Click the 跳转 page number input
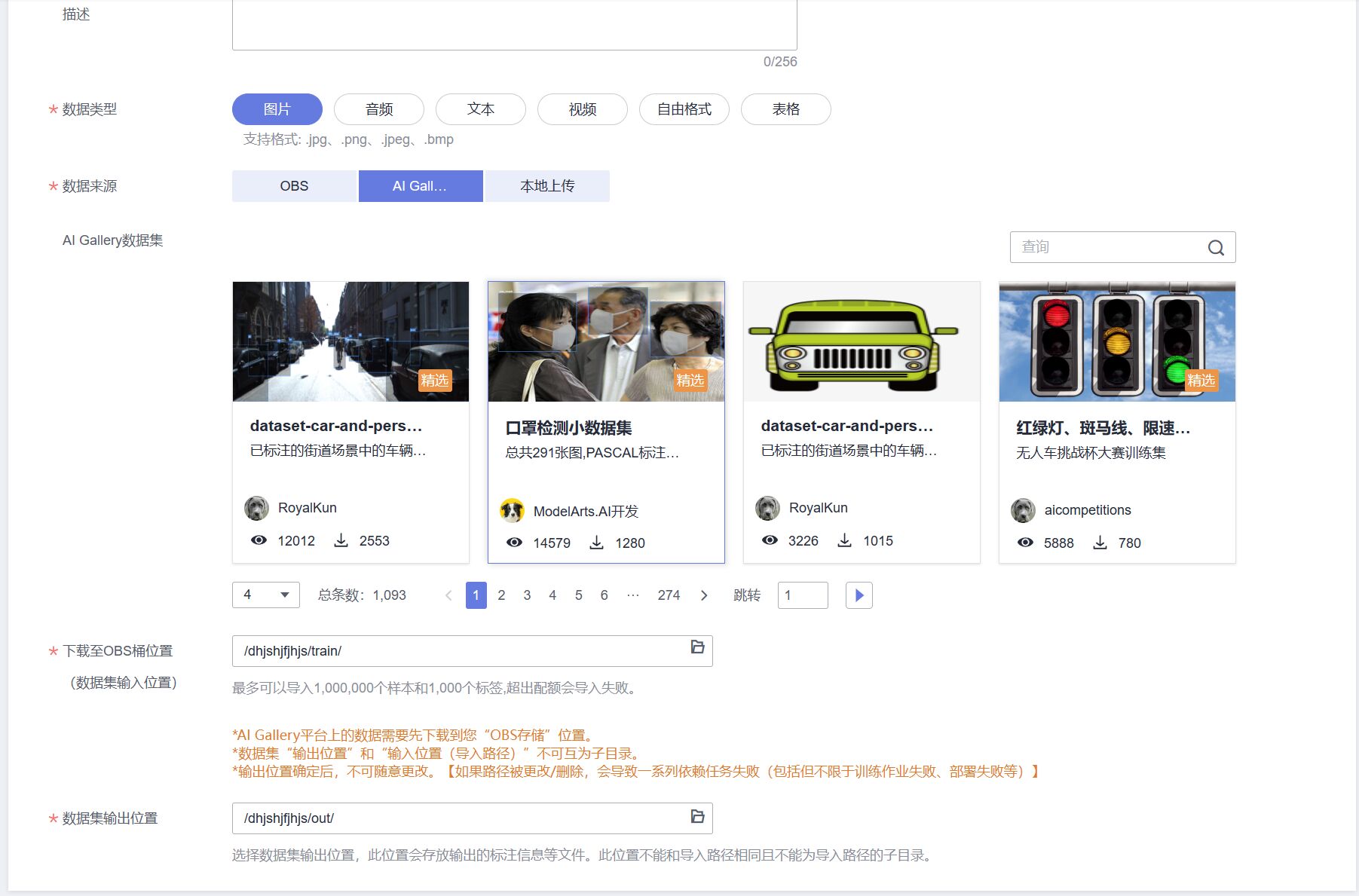Screen dimensions: 1359x896 coord(803,595)
